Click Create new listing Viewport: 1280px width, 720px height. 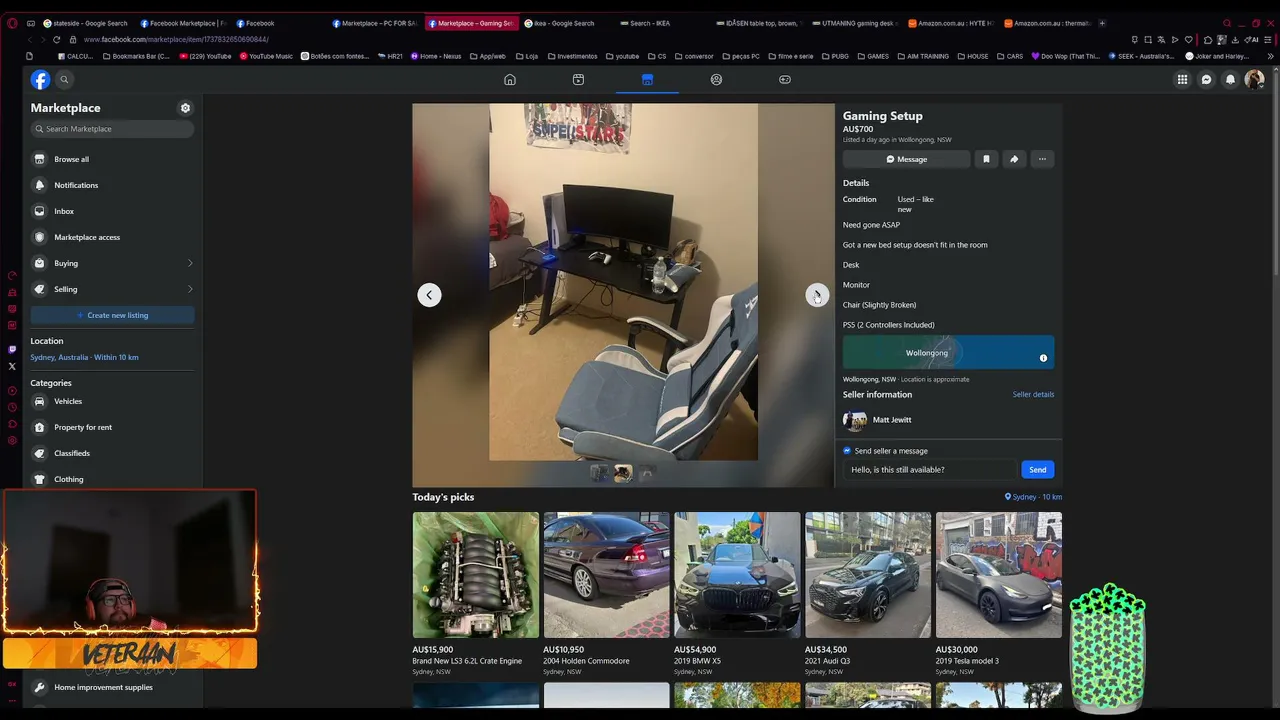pos(112,315)
